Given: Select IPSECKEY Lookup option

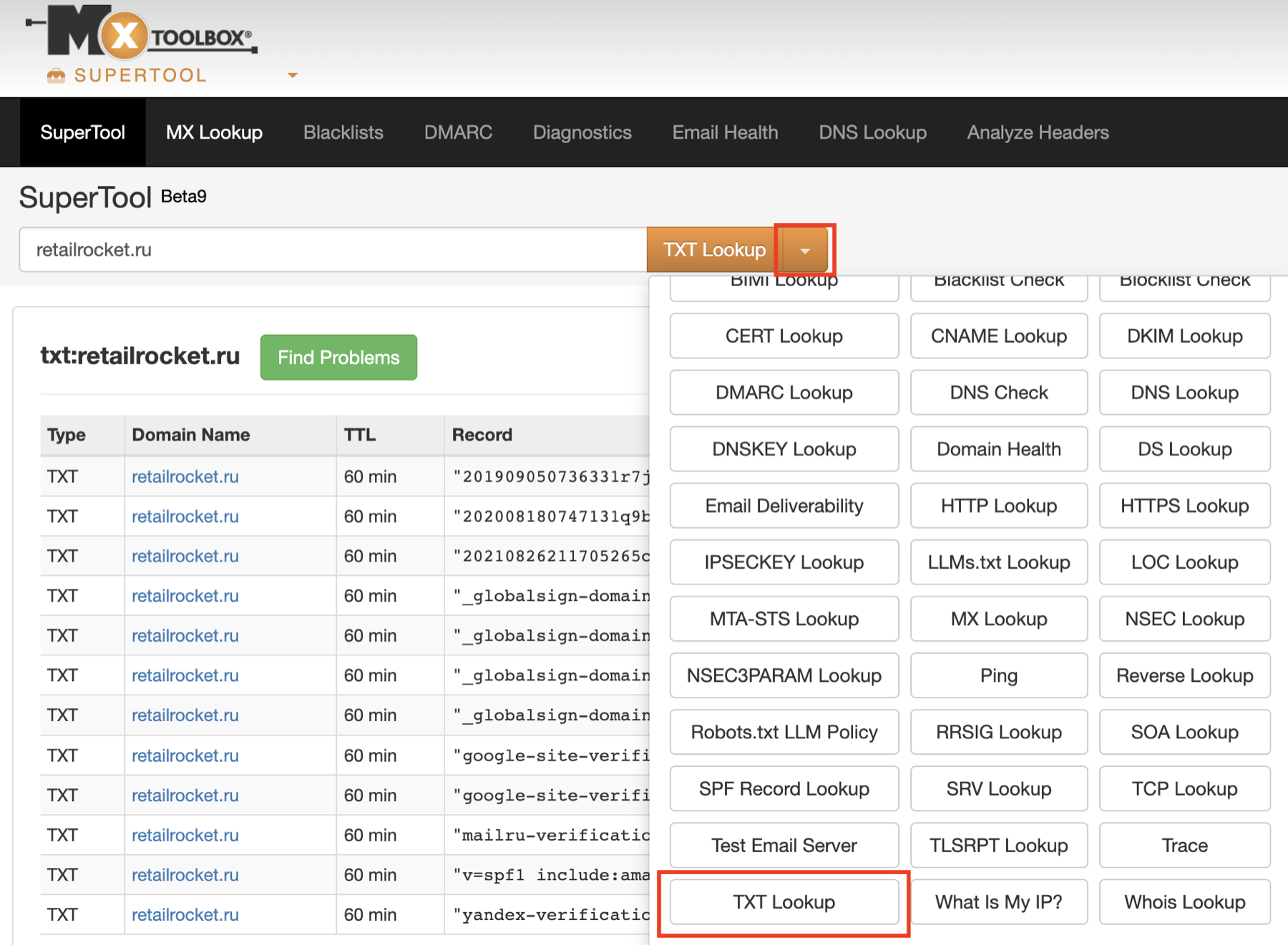Looking at the screenshot, I should pos(784,562).
